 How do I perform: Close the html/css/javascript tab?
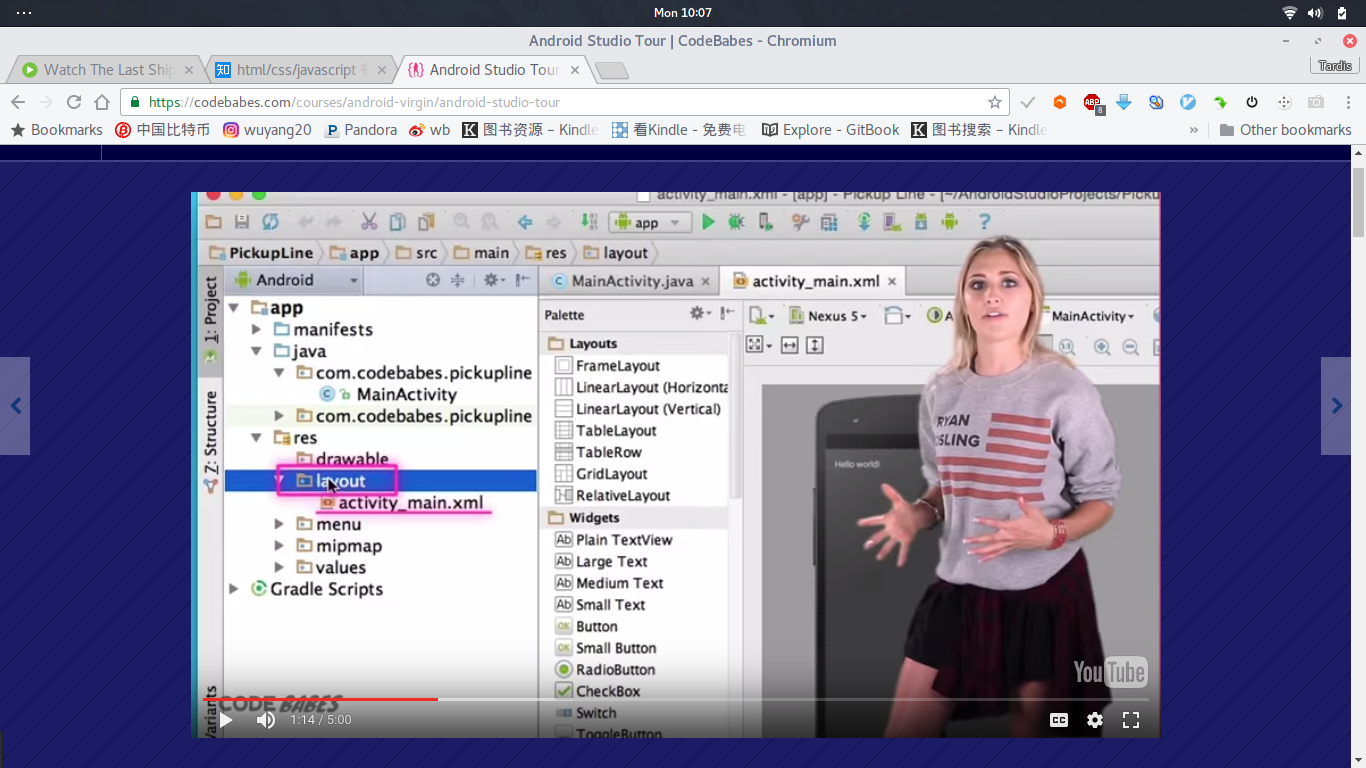(381, 70)
